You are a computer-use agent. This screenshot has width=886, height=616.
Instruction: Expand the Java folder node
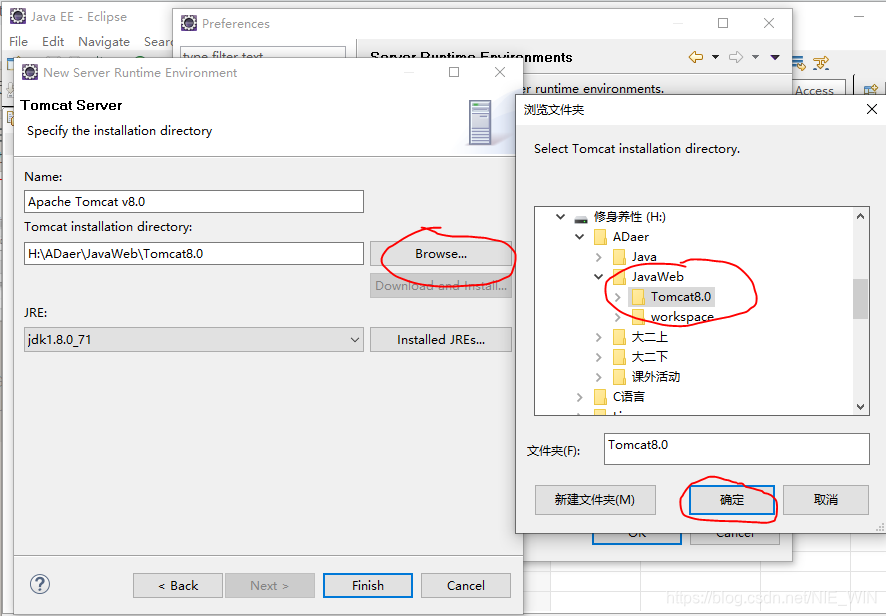tap(598, 257)
